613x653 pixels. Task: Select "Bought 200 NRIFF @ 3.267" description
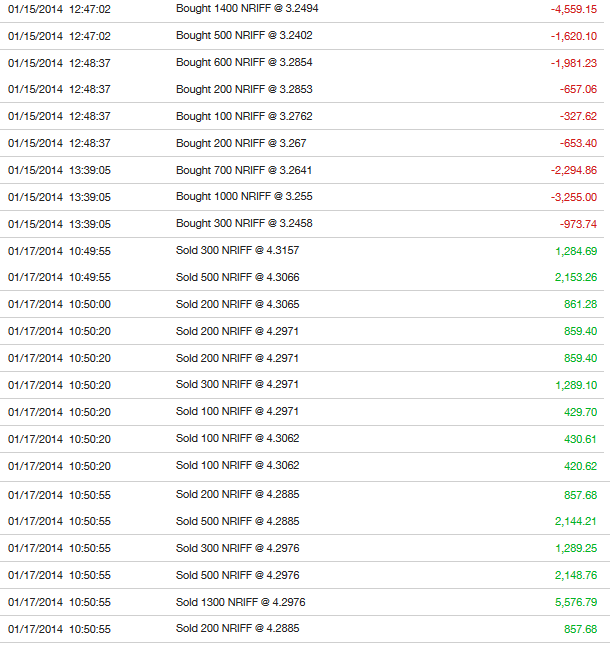point(240,143)
